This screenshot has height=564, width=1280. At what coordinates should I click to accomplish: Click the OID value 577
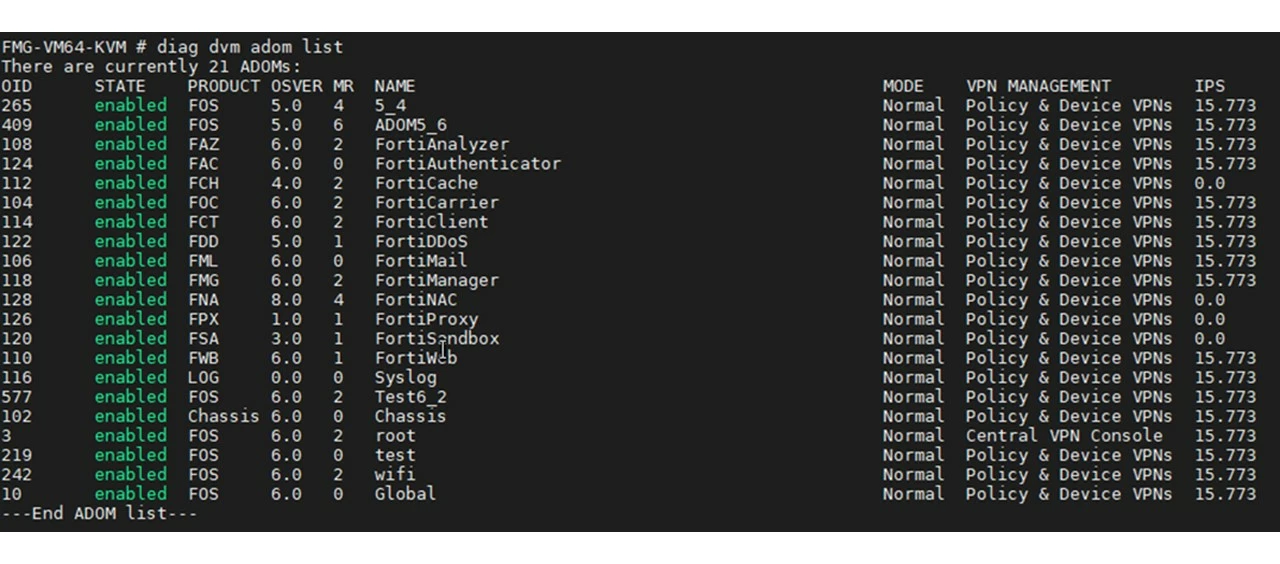[x=17, y=396]
